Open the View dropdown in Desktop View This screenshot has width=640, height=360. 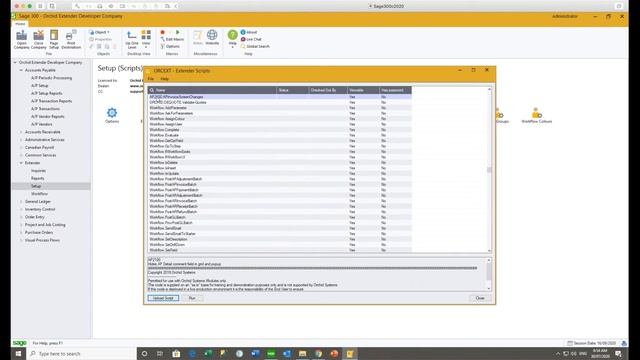tap(146, 39)
